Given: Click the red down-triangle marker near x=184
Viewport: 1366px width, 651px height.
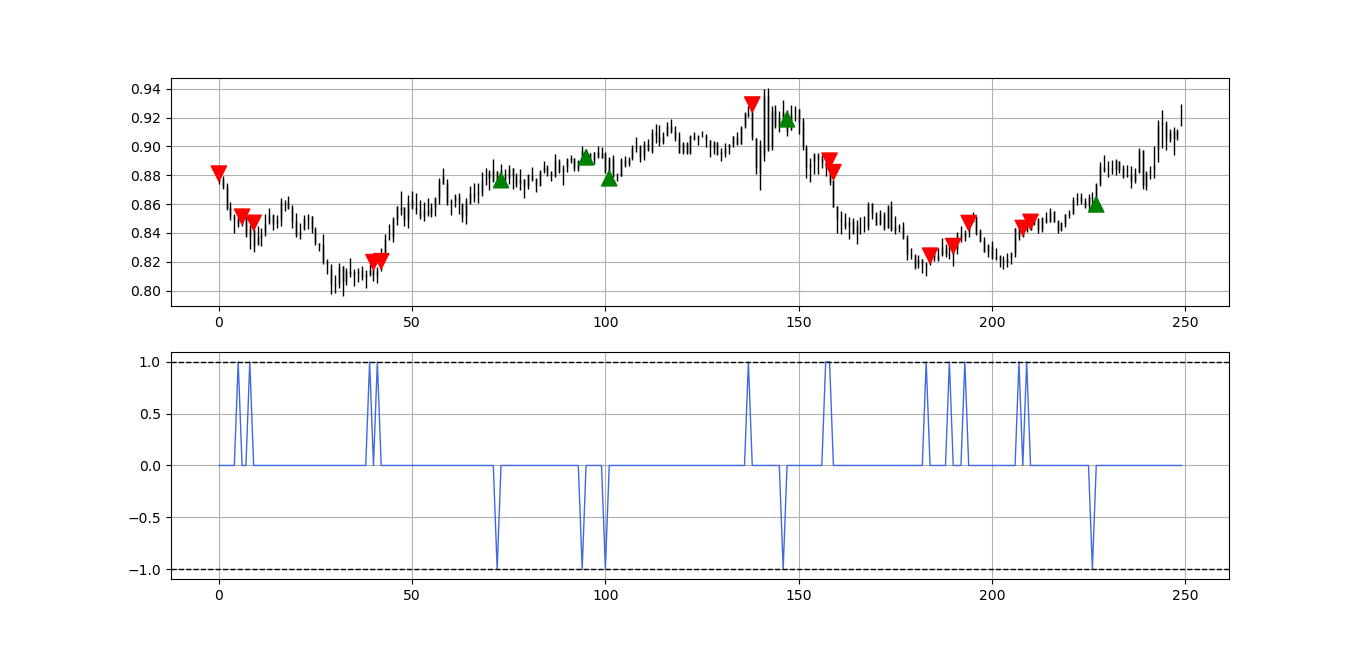Looking at the screenshot, I should click(930, 256).
